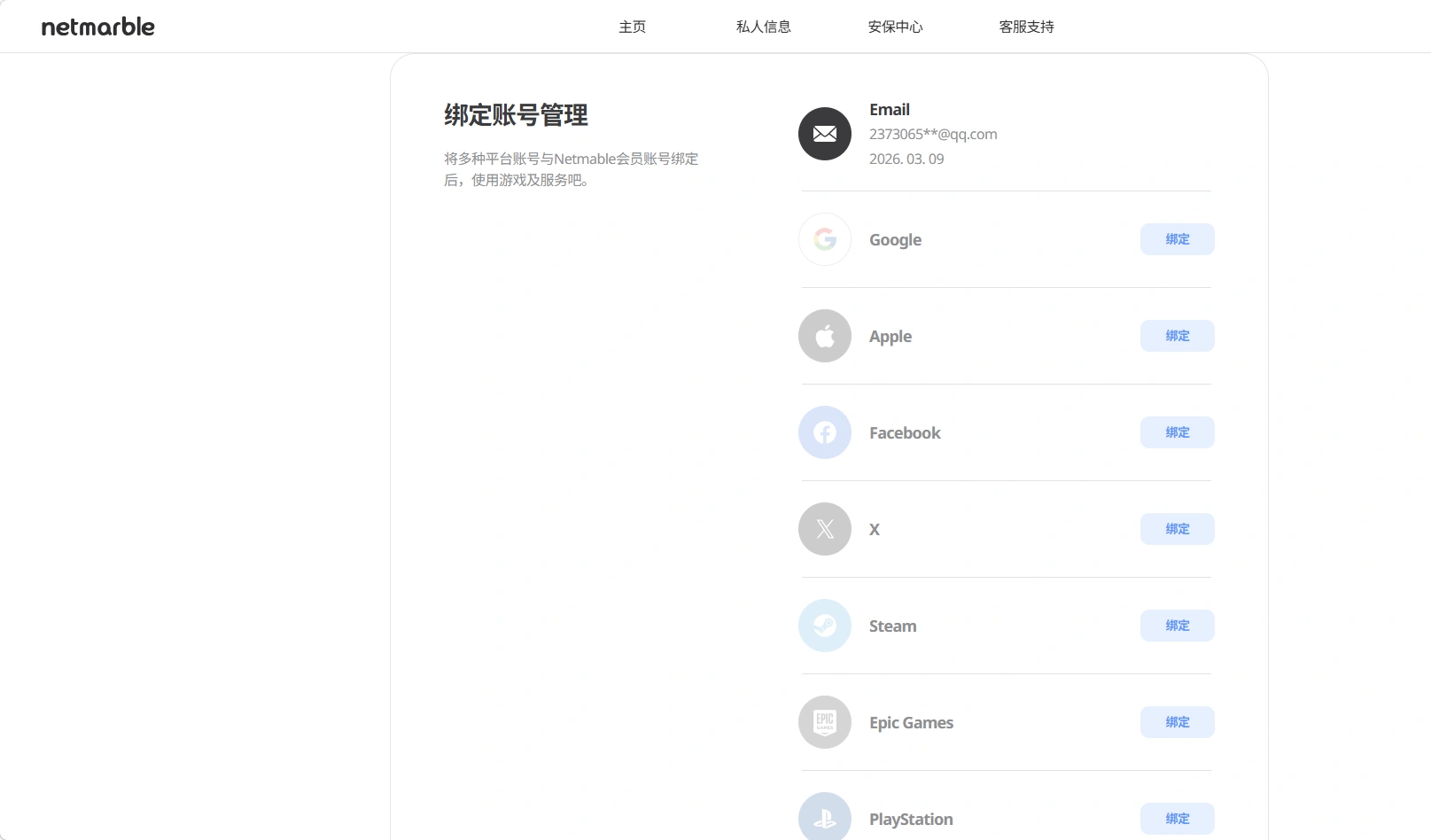
Task: Open the 主页 menu item
Action: [633, 27]
